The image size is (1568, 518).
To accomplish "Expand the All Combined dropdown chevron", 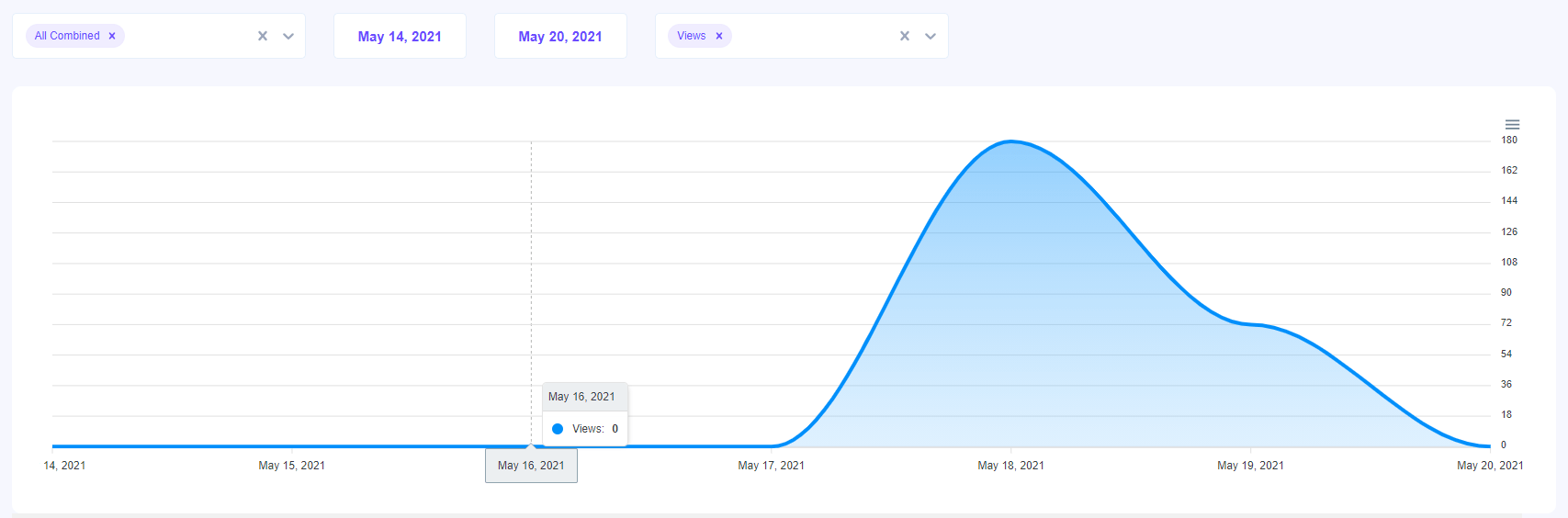I will click(x=288, y=36).
